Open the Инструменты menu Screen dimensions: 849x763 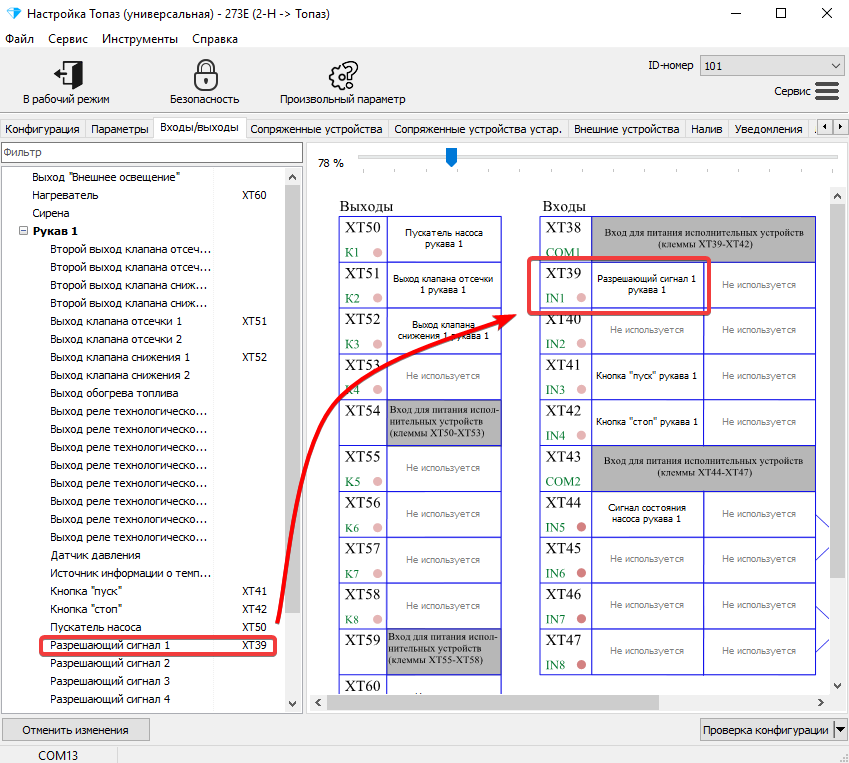coord(140,39)
